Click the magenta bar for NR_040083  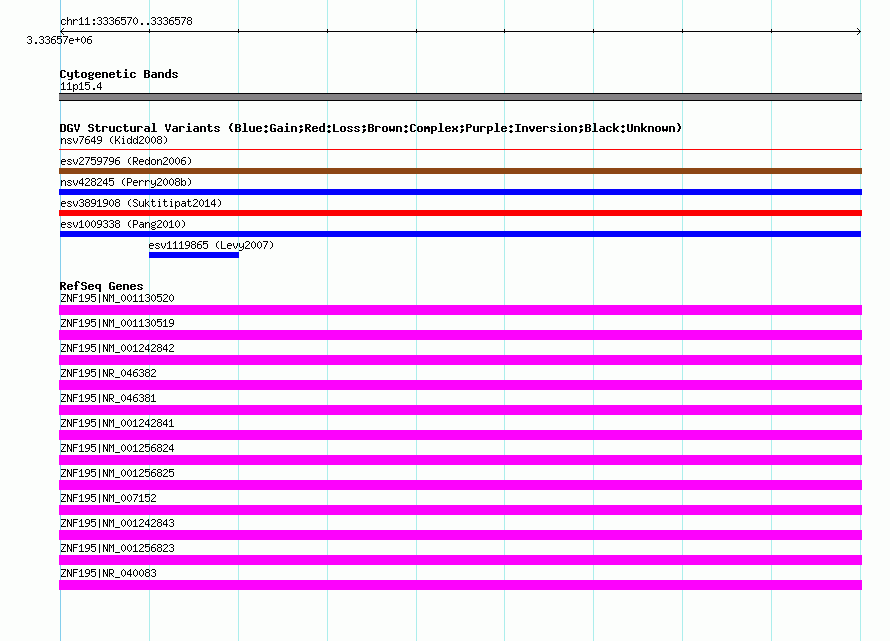460,585
